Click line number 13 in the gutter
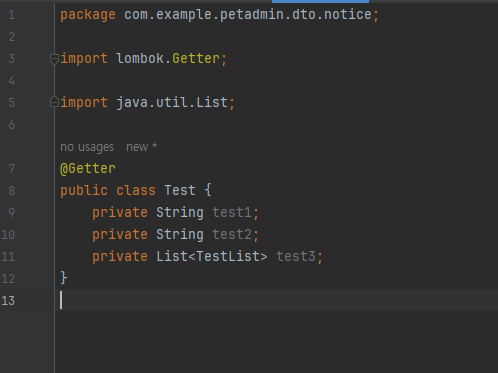This screenshot has height=373, width=498. 8,301
